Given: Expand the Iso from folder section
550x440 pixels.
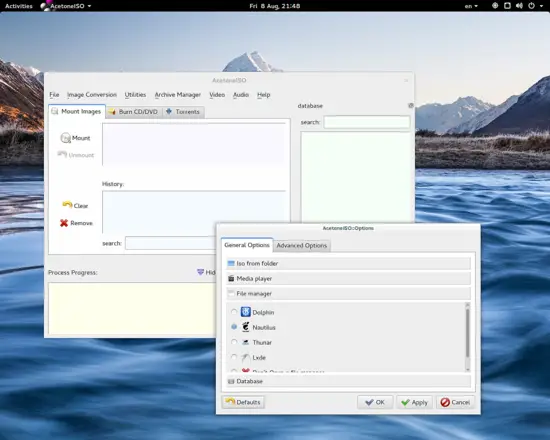Looking at the screenshot, I should pos(348,263).
